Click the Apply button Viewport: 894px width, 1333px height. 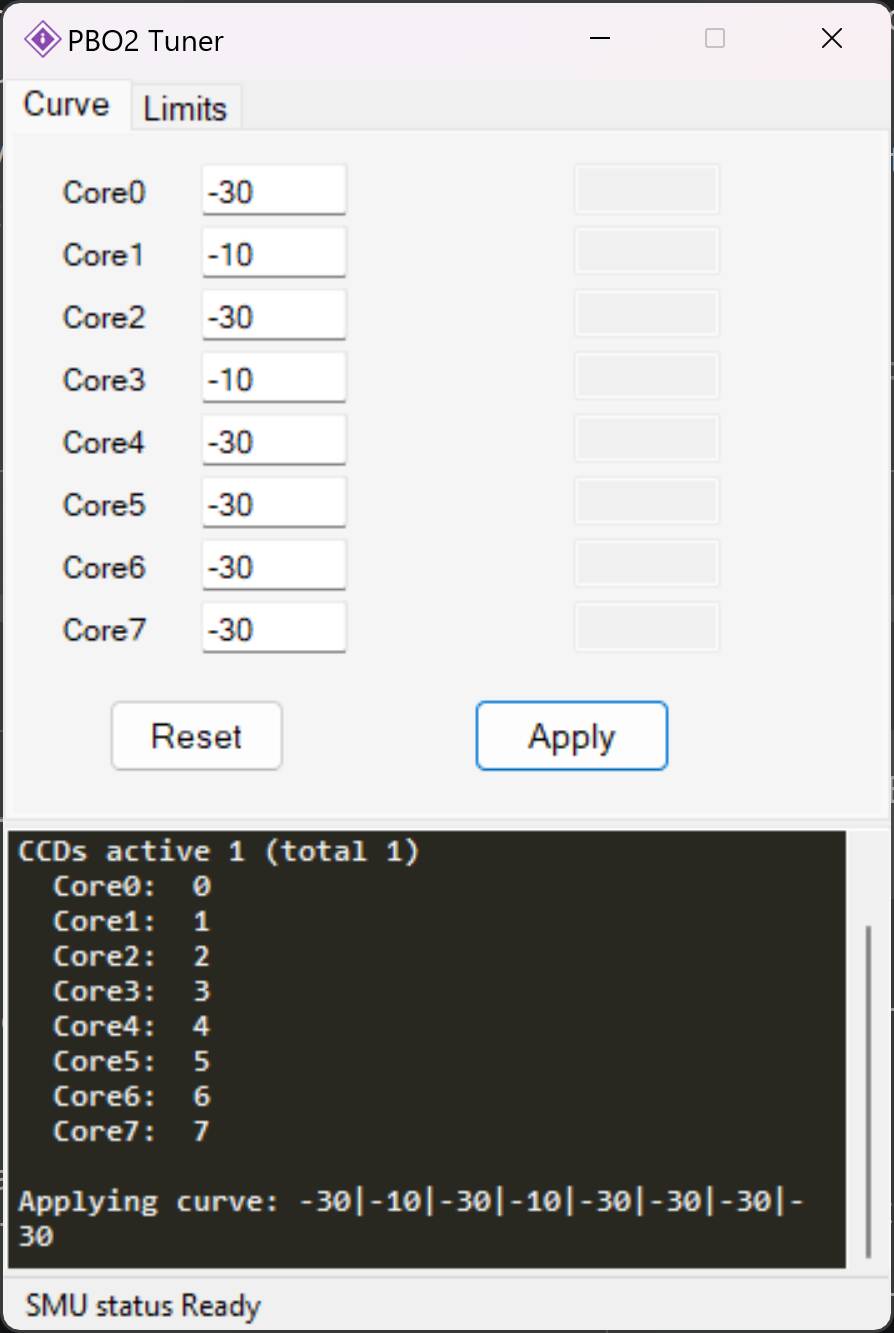571,736
